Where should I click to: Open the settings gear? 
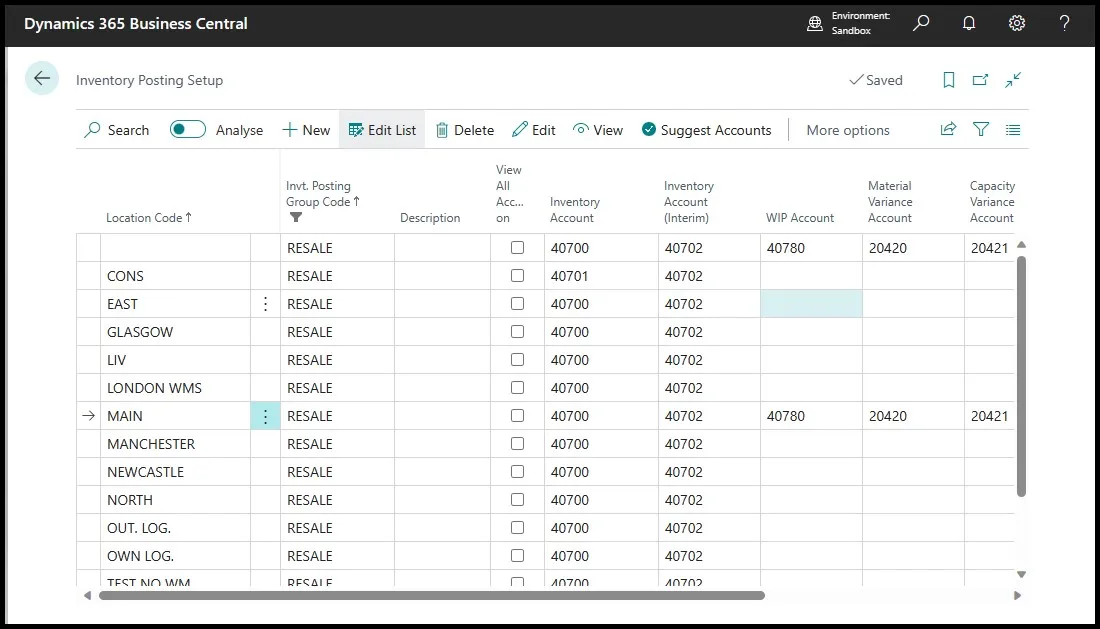[x=1017, y=23]
